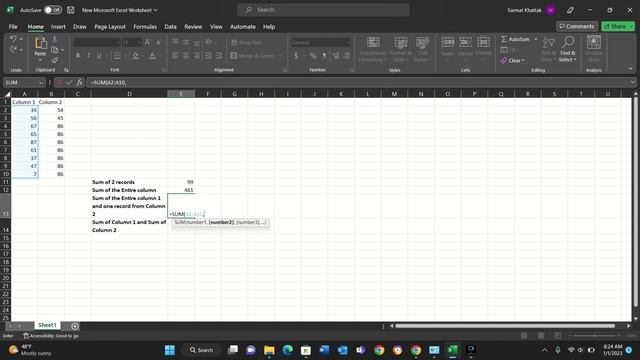
Task: Open the Merge & Center dropdown arrow
Action: tap(280, 56)
